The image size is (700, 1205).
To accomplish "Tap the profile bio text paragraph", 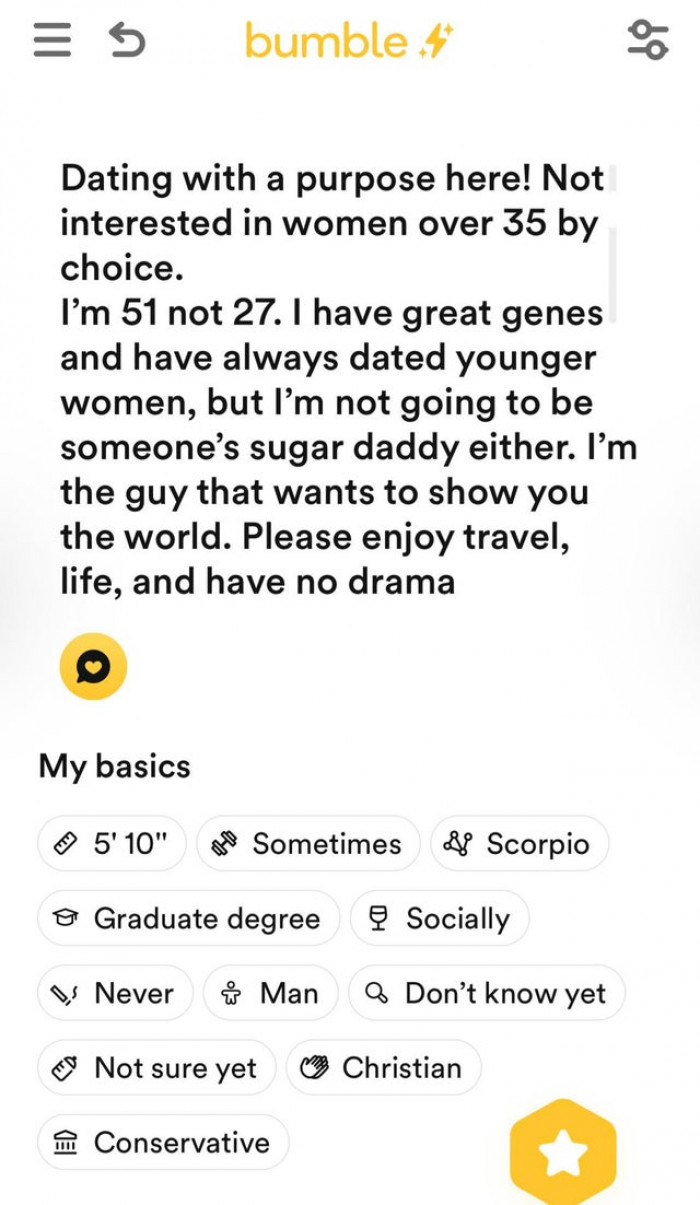I will pyautogui.click(x=330, y=380).
